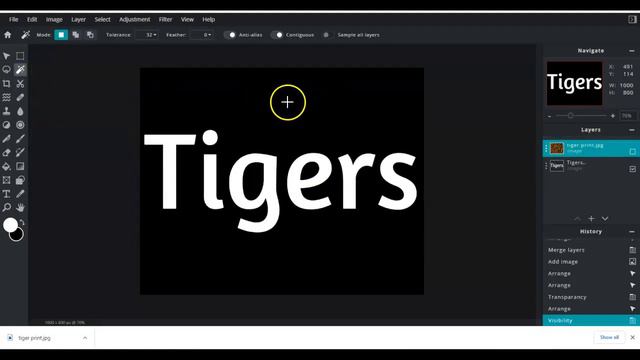Choose the Add to selection mode
This screenshot has width=640, height=360.
[76, 35]
